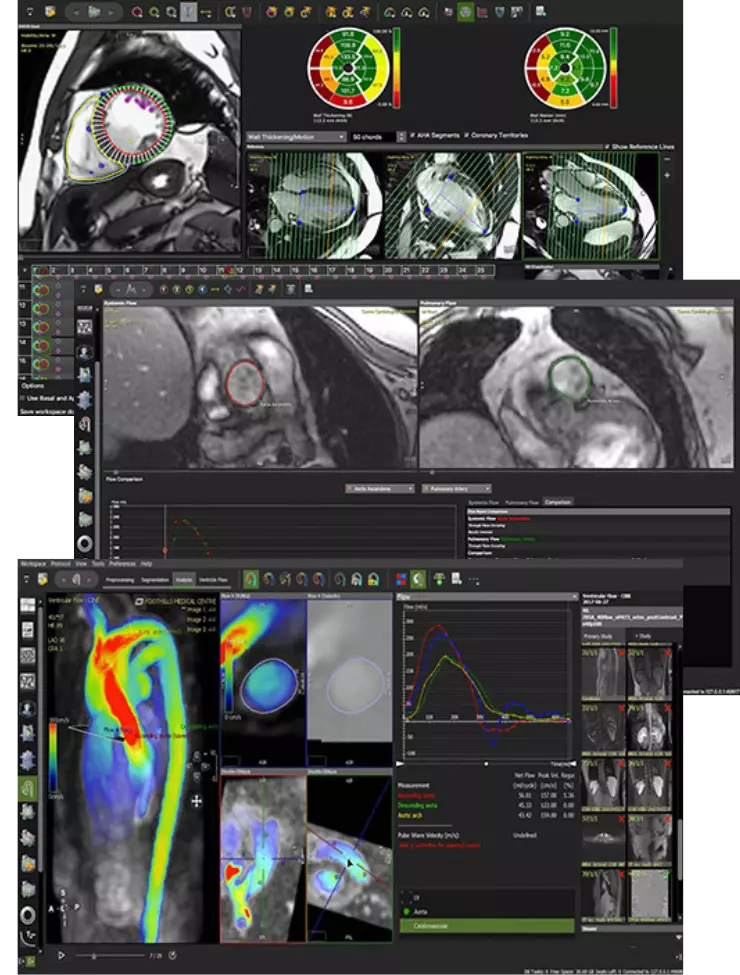Screen dimensions: 740x975
Task: Play cine with play button in 4D flow window
Action: pos(61,955)
